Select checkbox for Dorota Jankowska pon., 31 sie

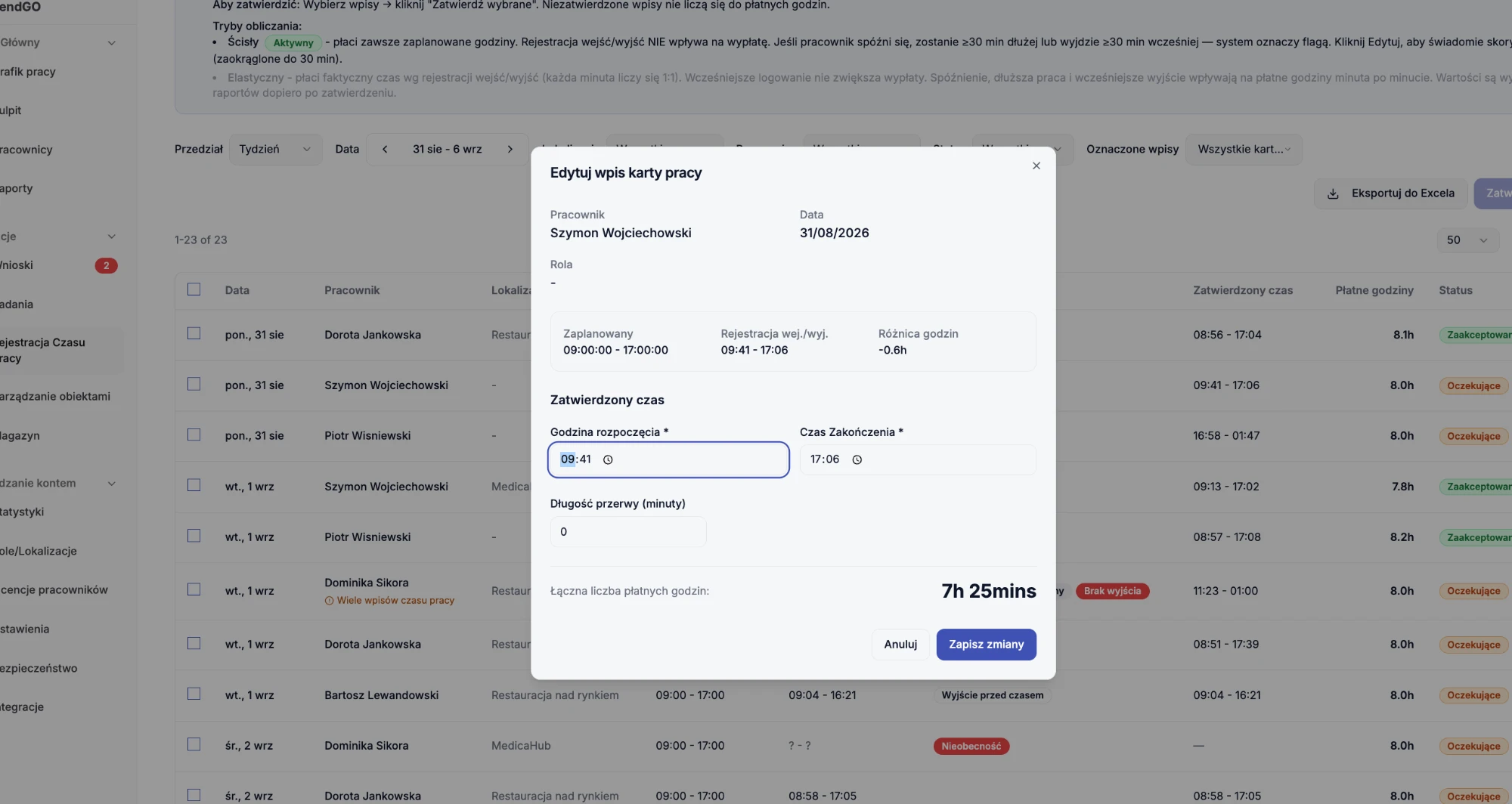pyautogui.click(x=194, y=334)
